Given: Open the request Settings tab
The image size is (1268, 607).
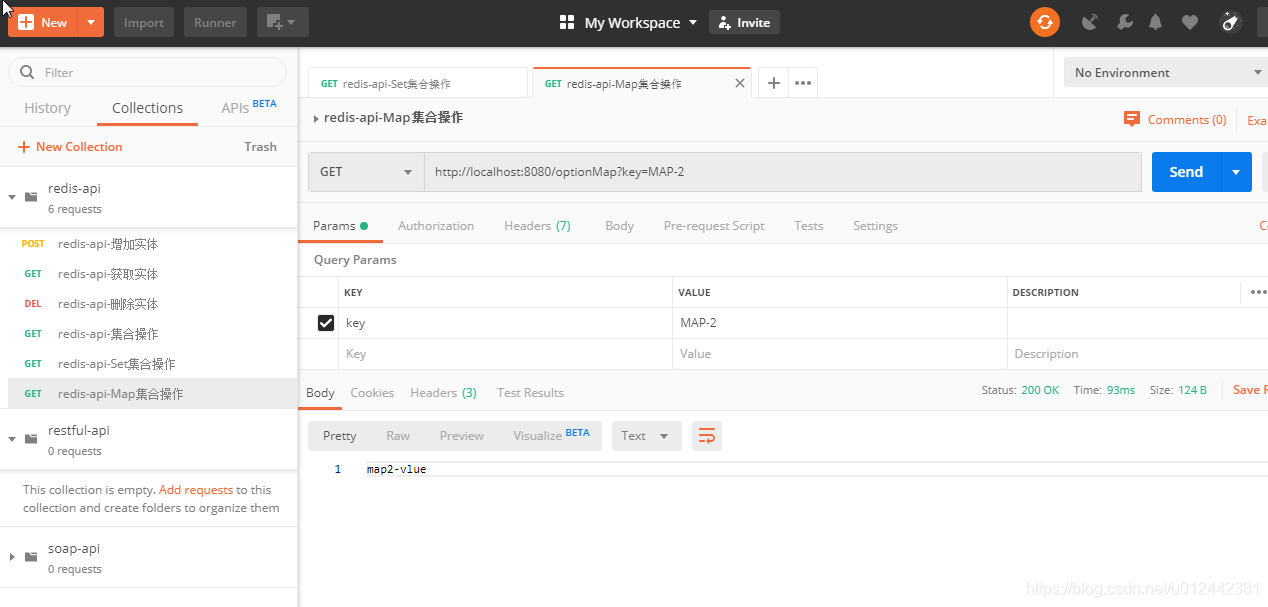Looking at the screenshot, I should tap(875, 225).
